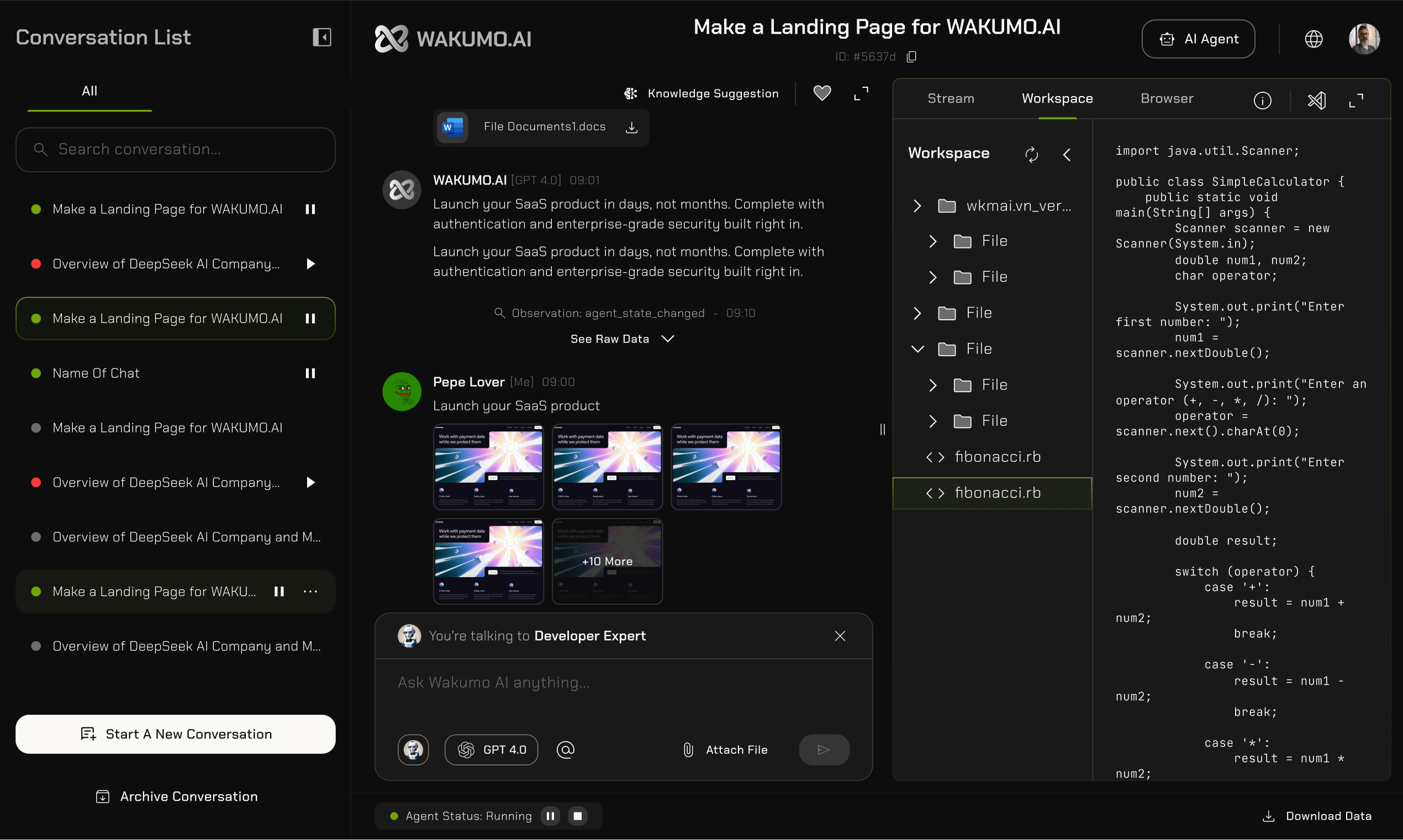
Task: Open the GPT 4.0 model selector
Action: click(x=490, y=749)
